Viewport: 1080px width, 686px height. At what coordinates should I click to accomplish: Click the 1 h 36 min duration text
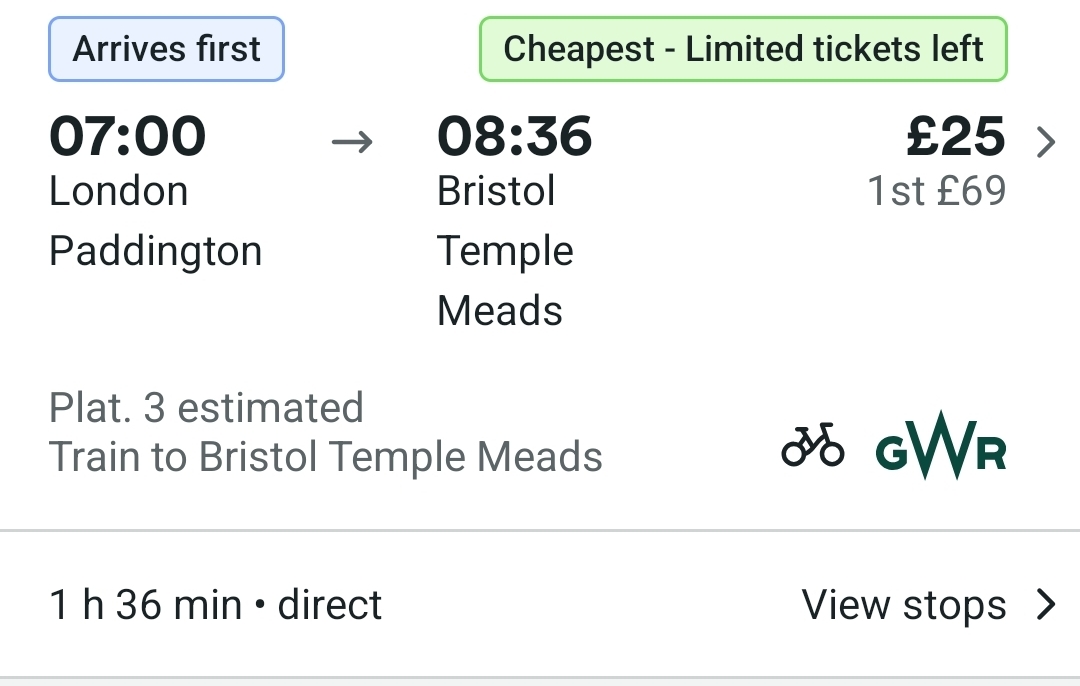click(145, 605)
